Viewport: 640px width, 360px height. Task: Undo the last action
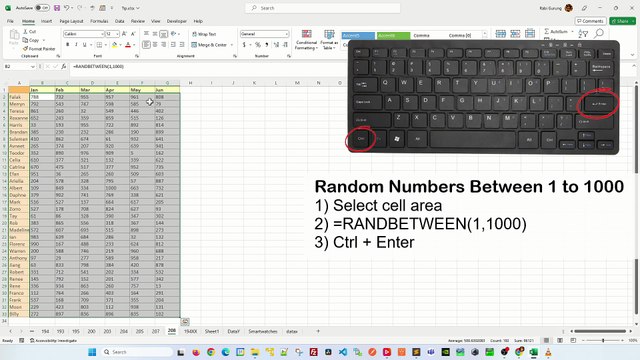(x=67, y=8)
